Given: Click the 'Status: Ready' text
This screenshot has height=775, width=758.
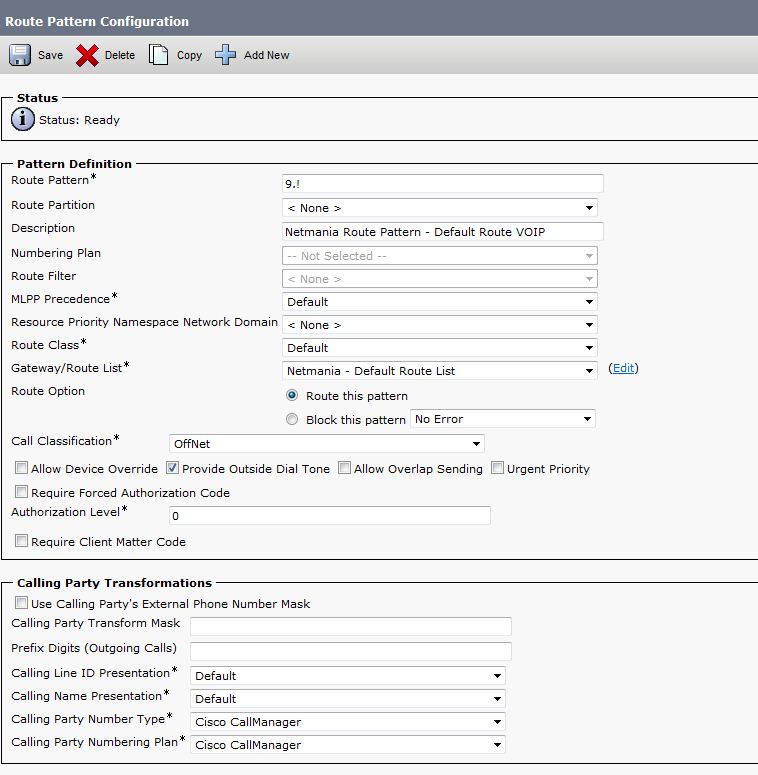Looking at the screenshot, I should pyautogui.click(x=79, y=120).
